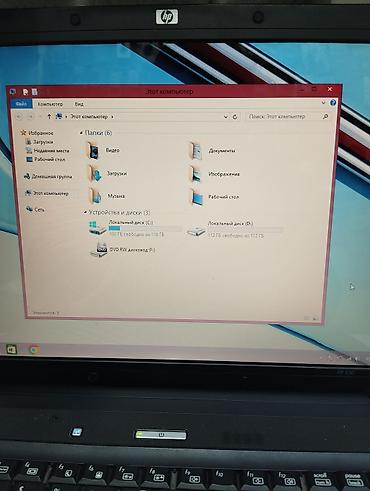This screenshot has width=370, height=491.
Task: Click the Up arrow navigation button
Action: tap(49, 116)
